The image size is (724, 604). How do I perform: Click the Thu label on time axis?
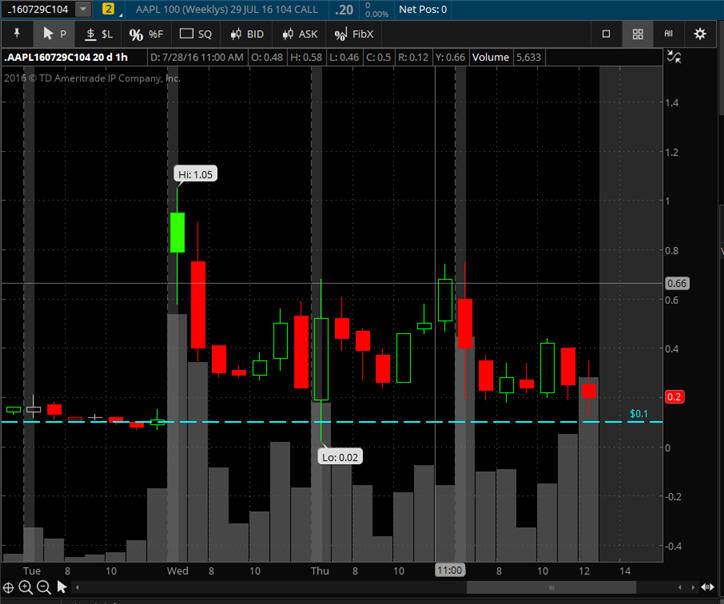[320, 571]
